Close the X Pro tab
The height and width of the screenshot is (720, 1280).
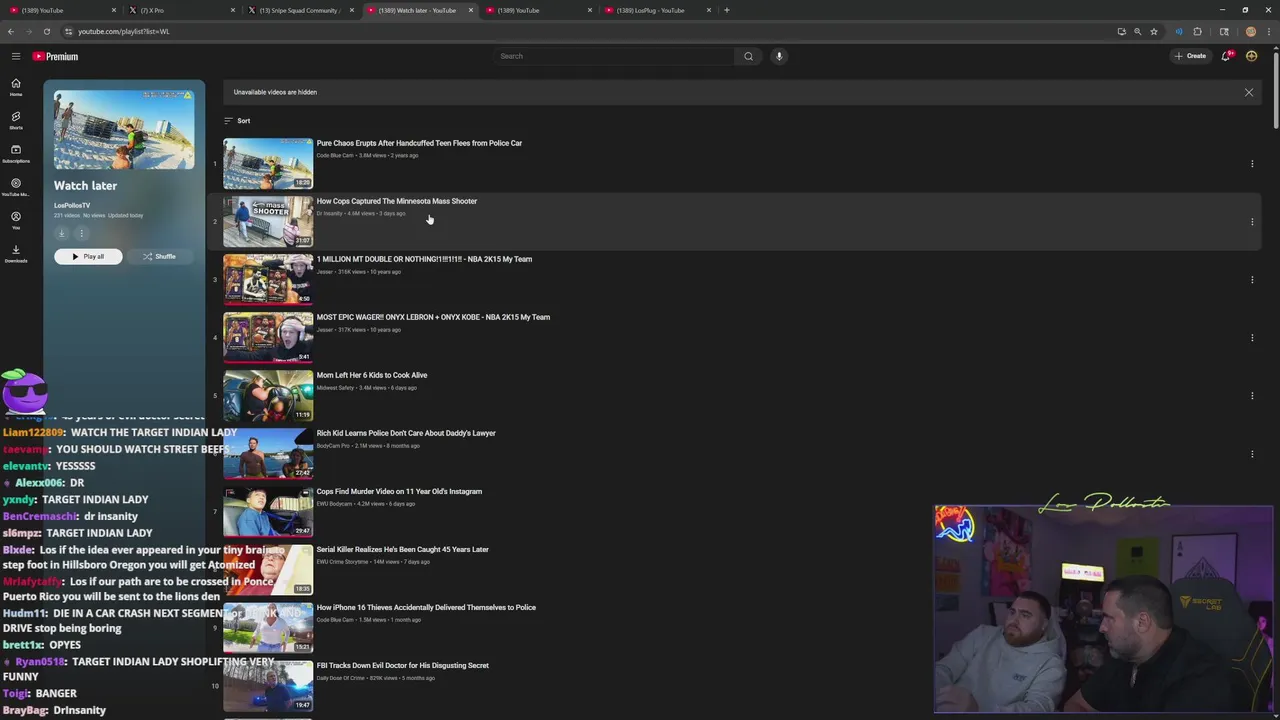(233, 10)
